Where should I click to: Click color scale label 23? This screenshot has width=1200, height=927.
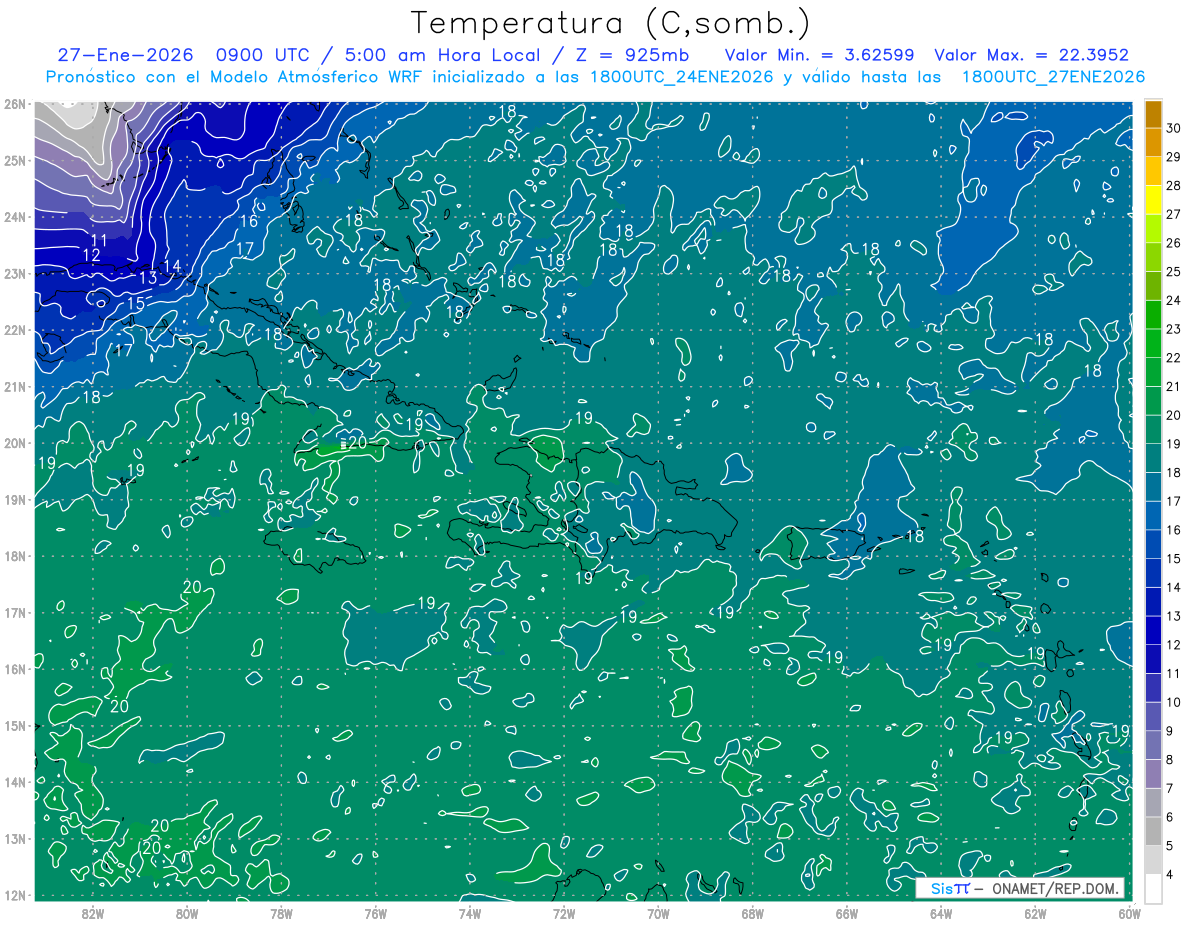(1174, 329)
